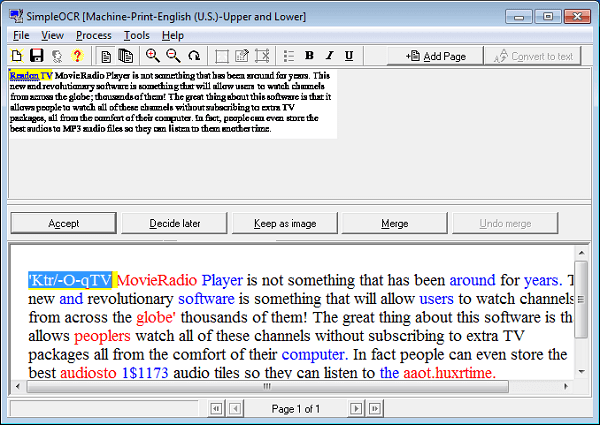The width and height of the screenshot is (600, 425).
Task: Click the red word aaot.huxrtime.
Action: (450, 373)
